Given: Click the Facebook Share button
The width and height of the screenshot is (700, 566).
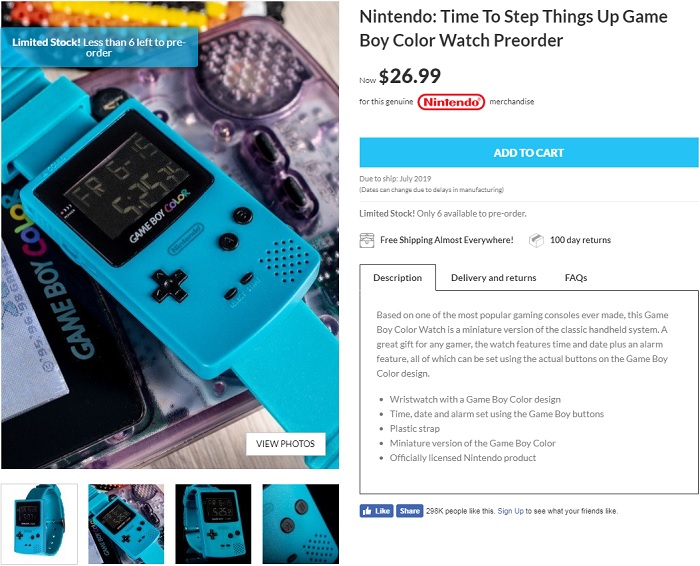Looking at the screenshot, I should (x=409, y=511).
